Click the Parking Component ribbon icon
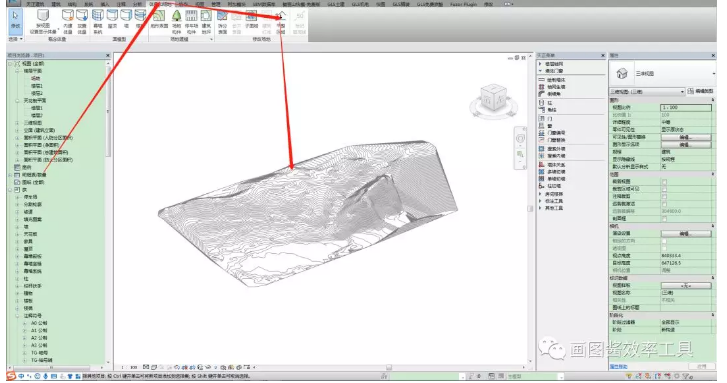 click(x=191, y=16)
